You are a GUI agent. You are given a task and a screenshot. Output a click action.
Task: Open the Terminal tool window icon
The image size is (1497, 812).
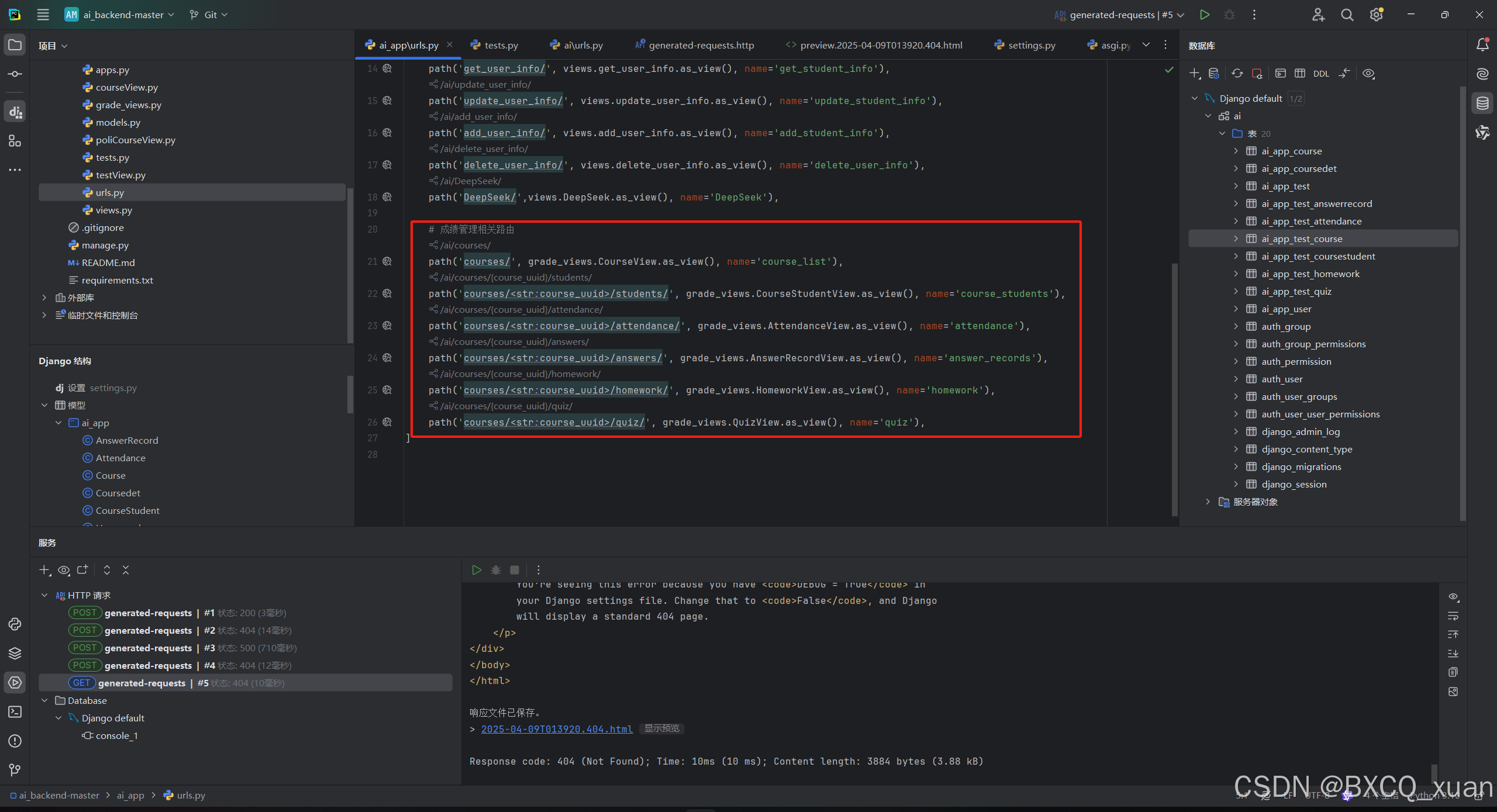tap(15, 711)
